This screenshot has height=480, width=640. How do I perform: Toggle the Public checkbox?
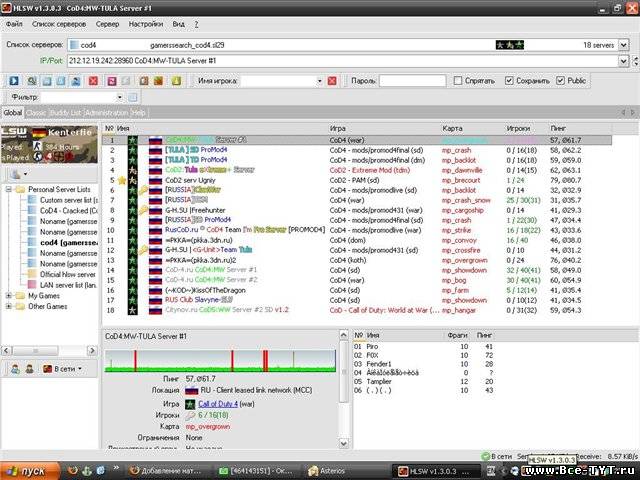[560, 80]
